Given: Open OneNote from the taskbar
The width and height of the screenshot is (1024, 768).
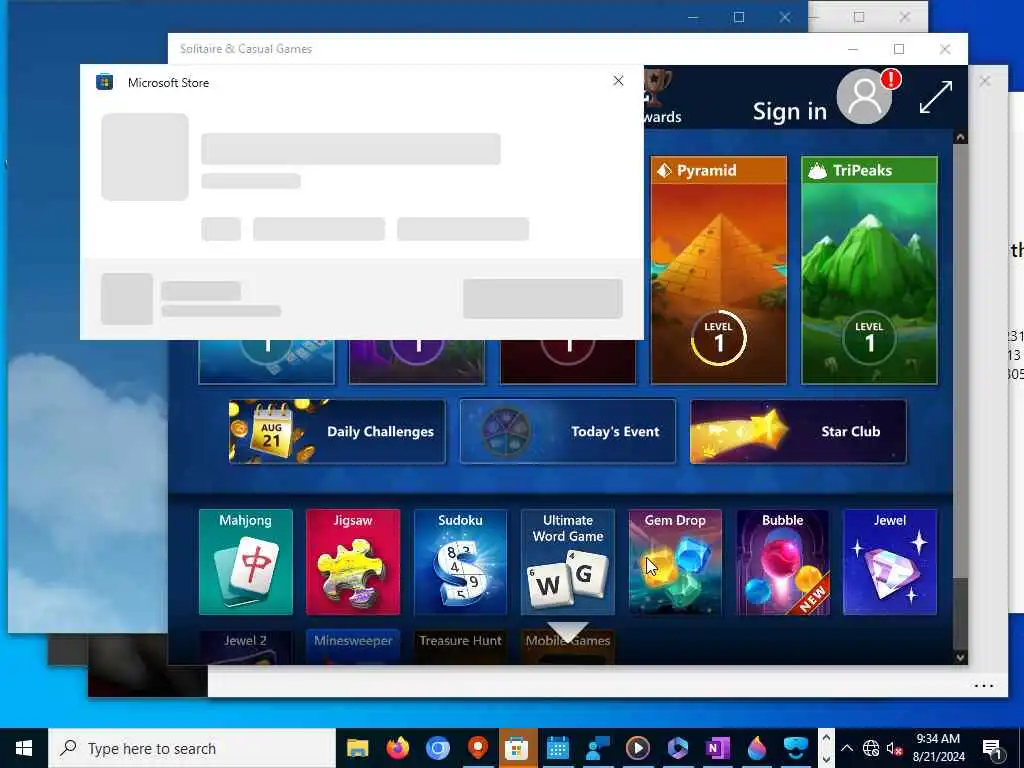Looking at the screenshot, I should click(x=717, y=748).
